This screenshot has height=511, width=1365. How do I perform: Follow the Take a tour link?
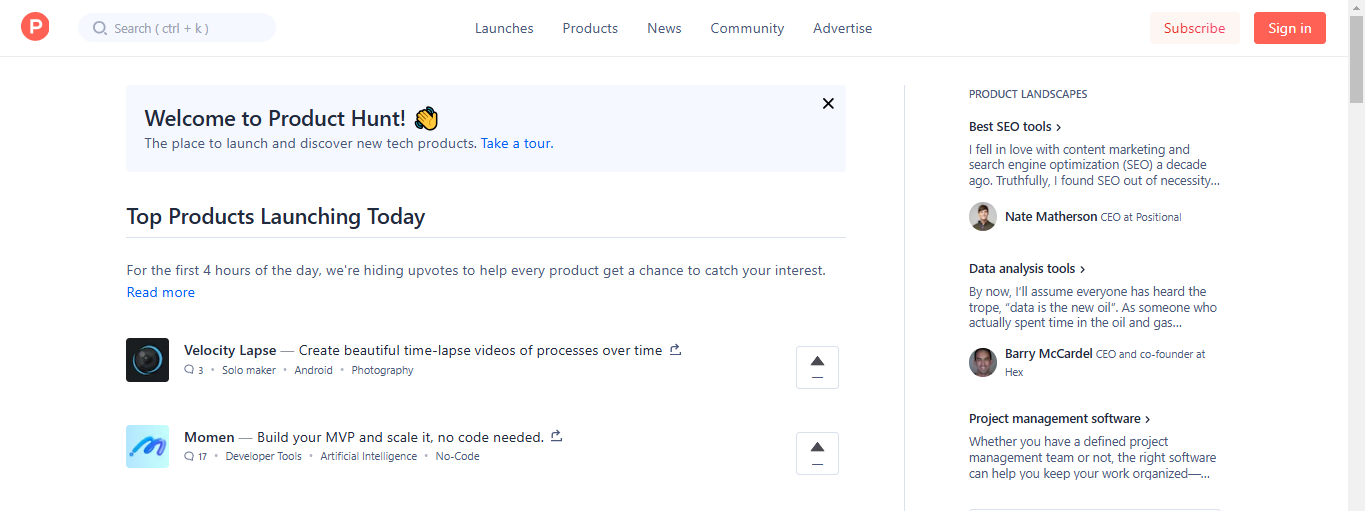[x=515, y=143]
